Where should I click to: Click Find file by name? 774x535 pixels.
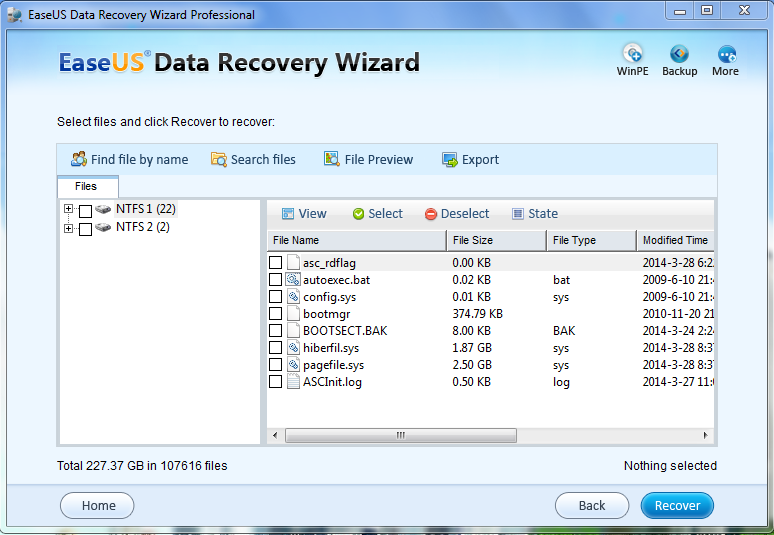coord(130,159)
